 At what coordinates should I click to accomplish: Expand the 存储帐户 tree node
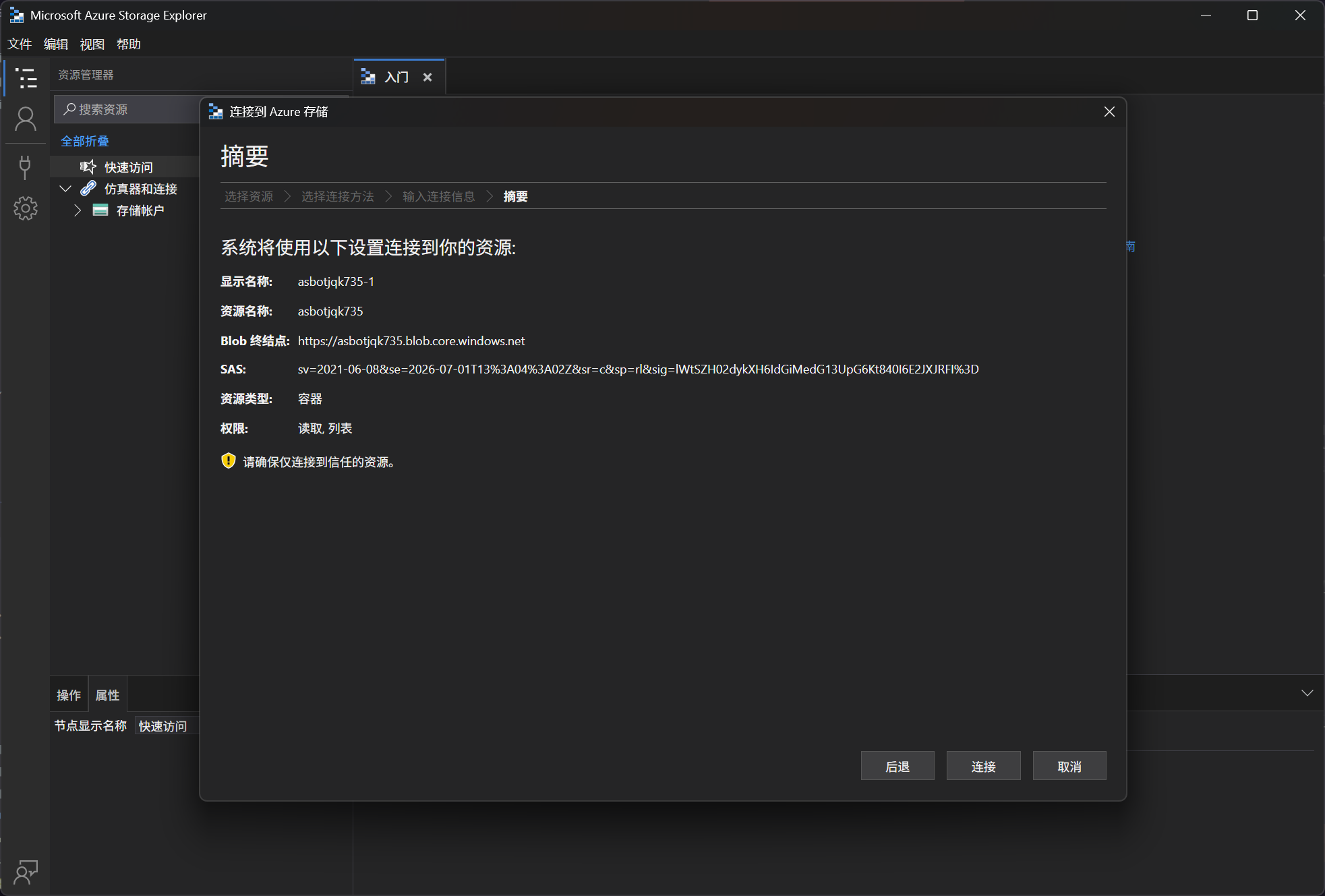78,210
